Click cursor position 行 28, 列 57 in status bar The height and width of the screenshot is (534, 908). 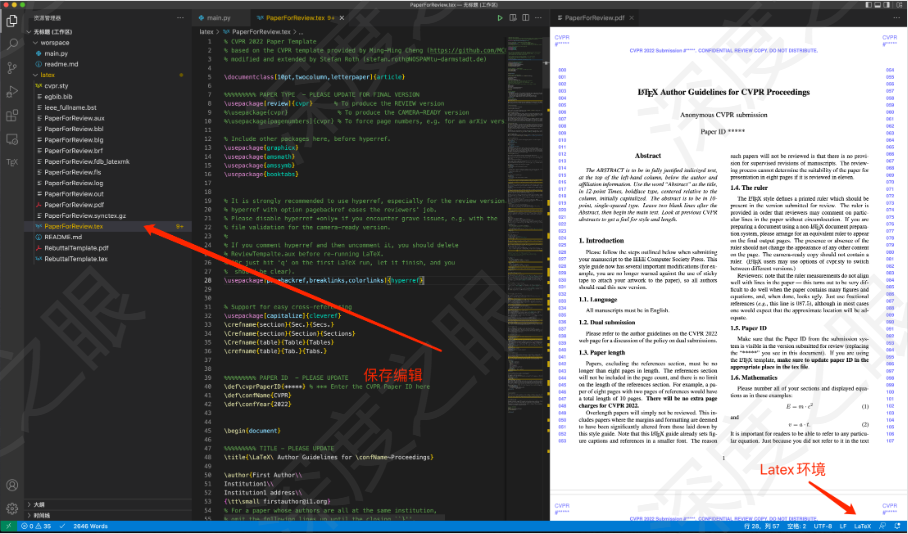point(762,526)
